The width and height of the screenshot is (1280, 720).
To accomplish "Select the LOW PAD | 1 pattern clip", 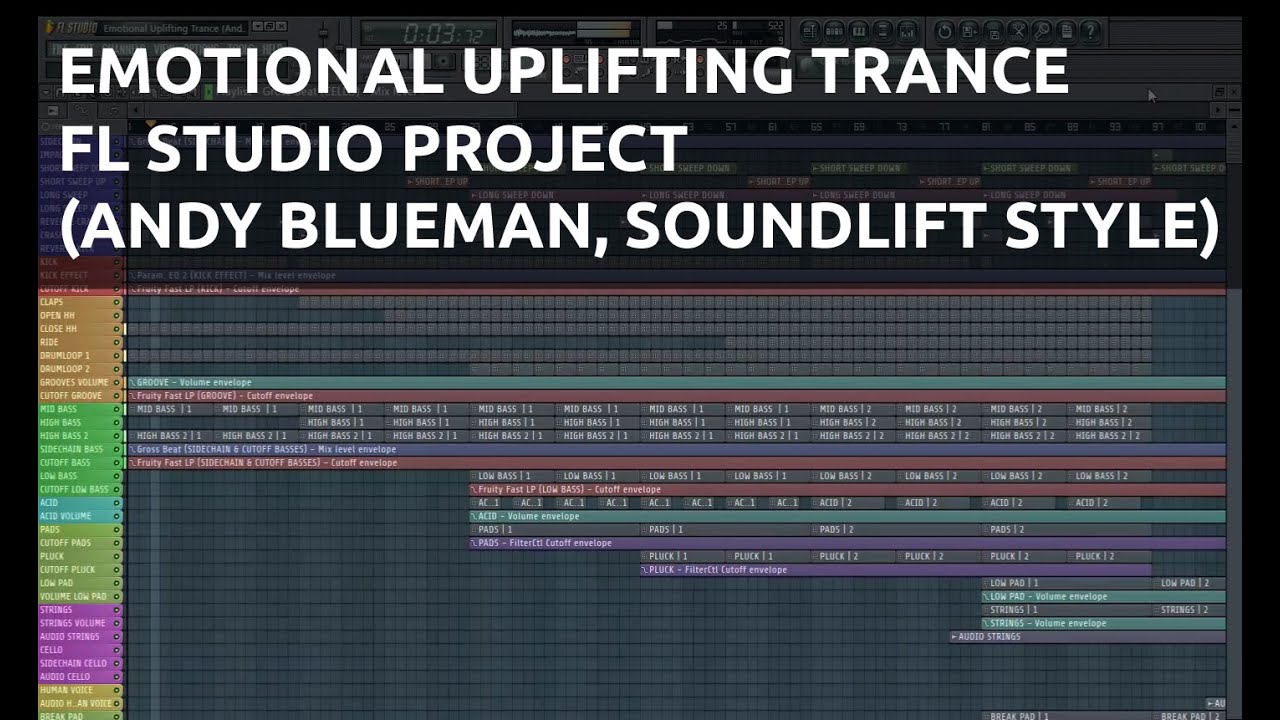I will pyautogui.click(x=1067, y=583).
